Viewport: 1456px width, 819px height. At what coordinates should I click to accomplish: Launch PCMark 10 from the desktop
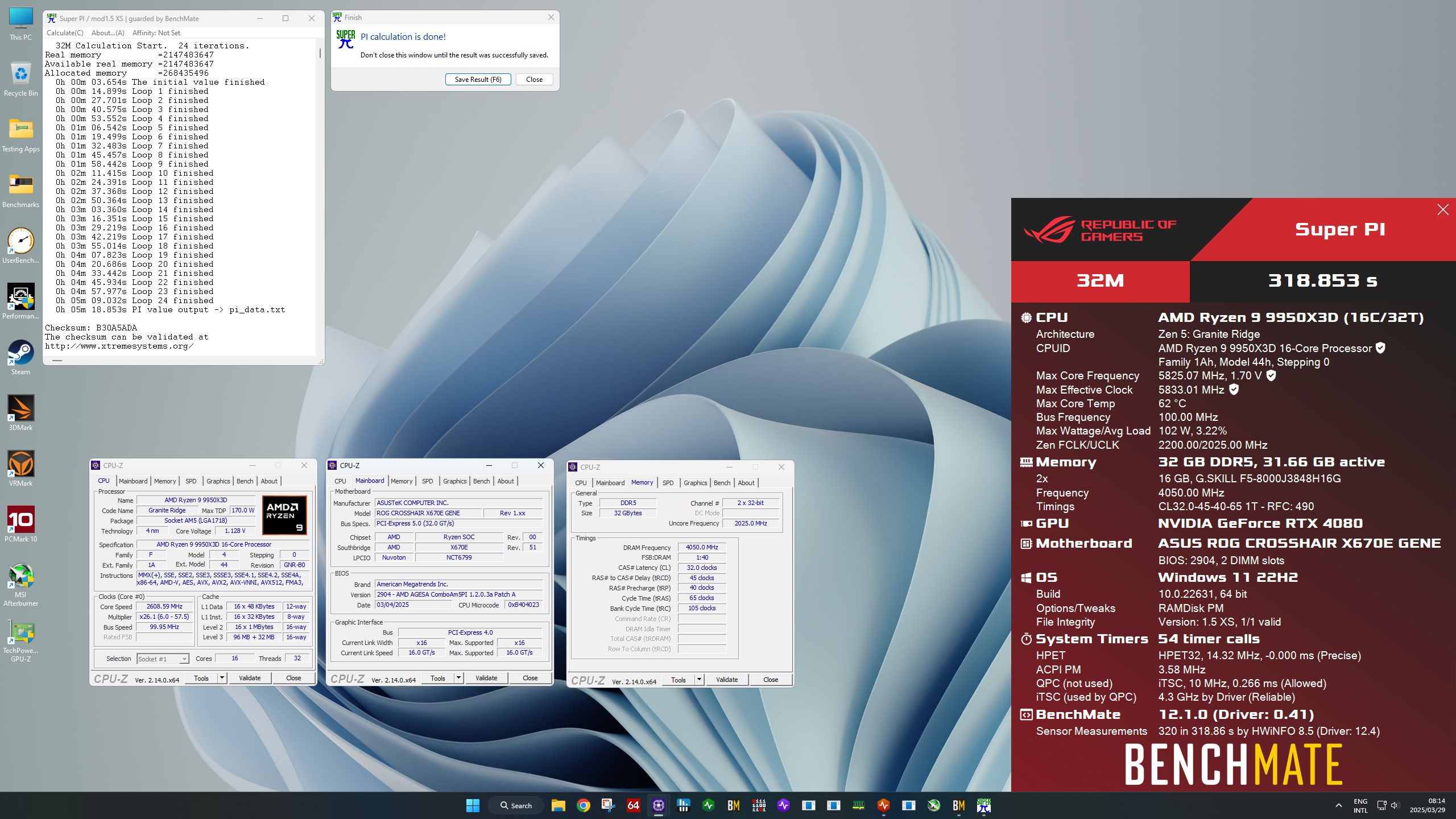[20, 524]
